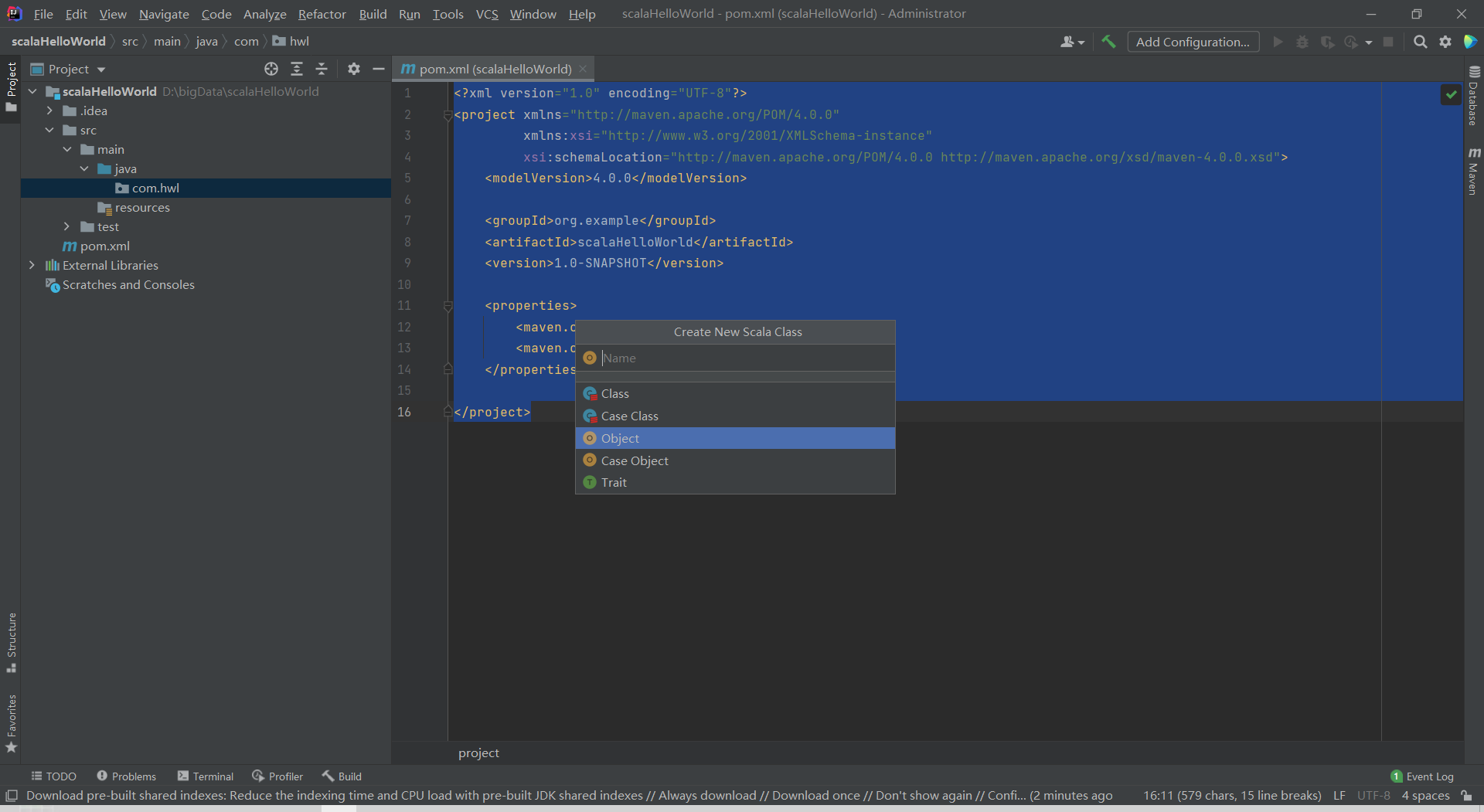The width and height of the screenshot is (1484, 812).
Task: Open the Favorites side tab
Action: tap(11, 724)
